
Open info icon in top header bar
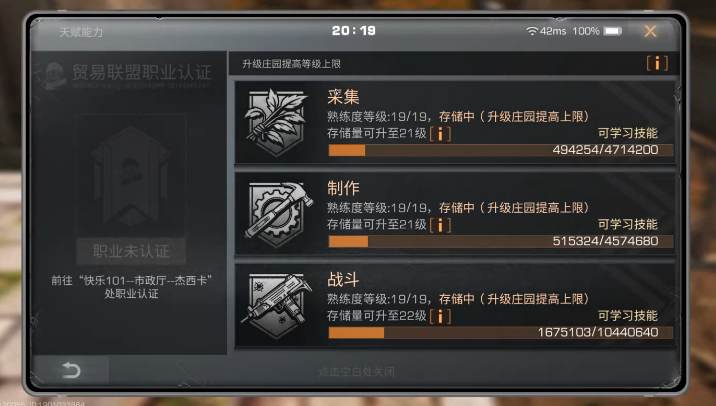[x=657, y=63]
